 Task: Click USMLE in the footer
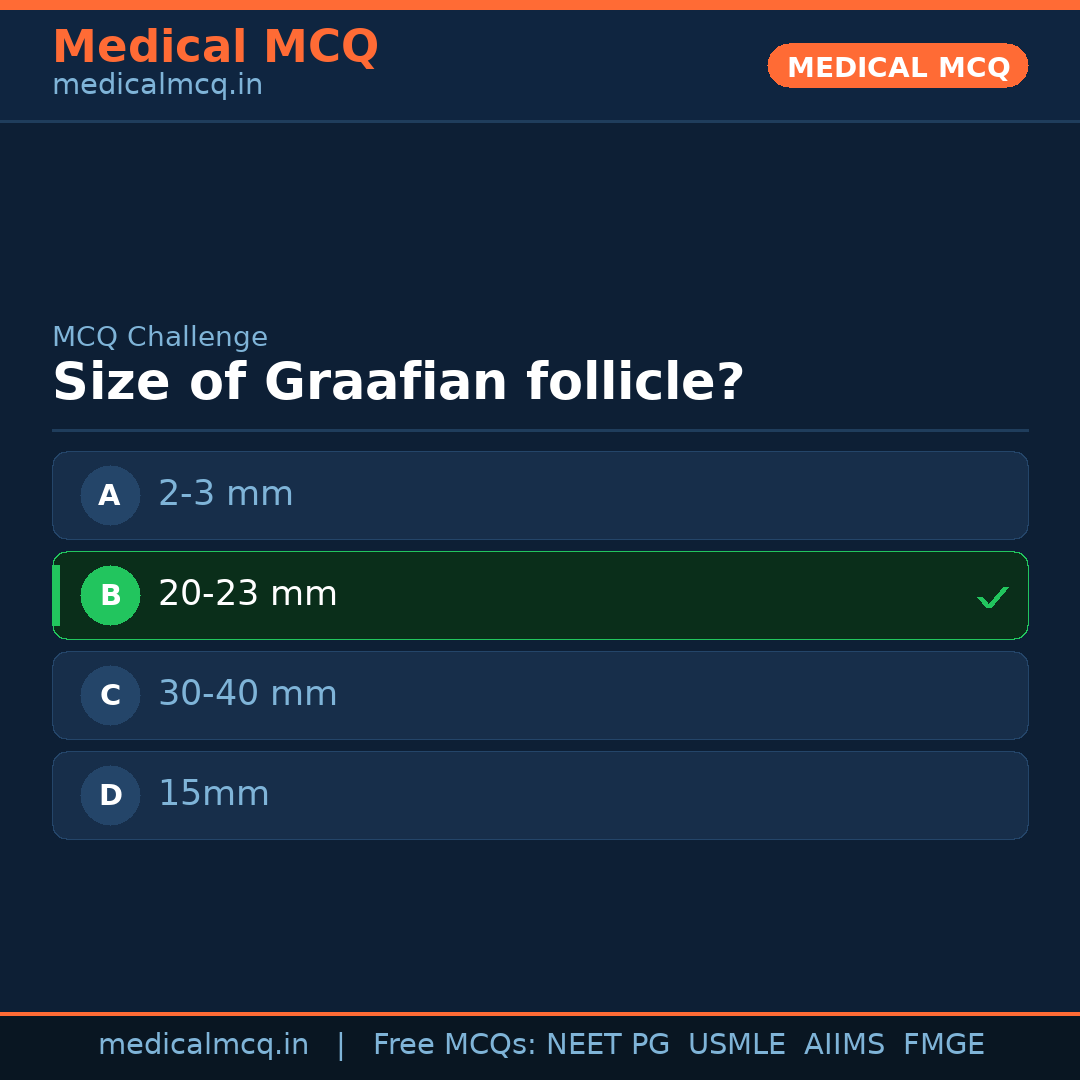click(736, 1045)
